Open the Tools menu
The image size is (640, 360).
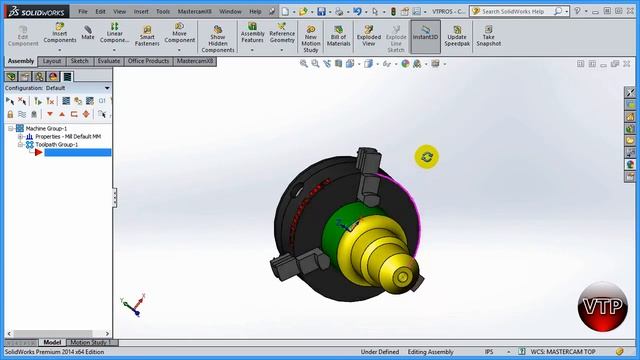[x=163, y=11]
